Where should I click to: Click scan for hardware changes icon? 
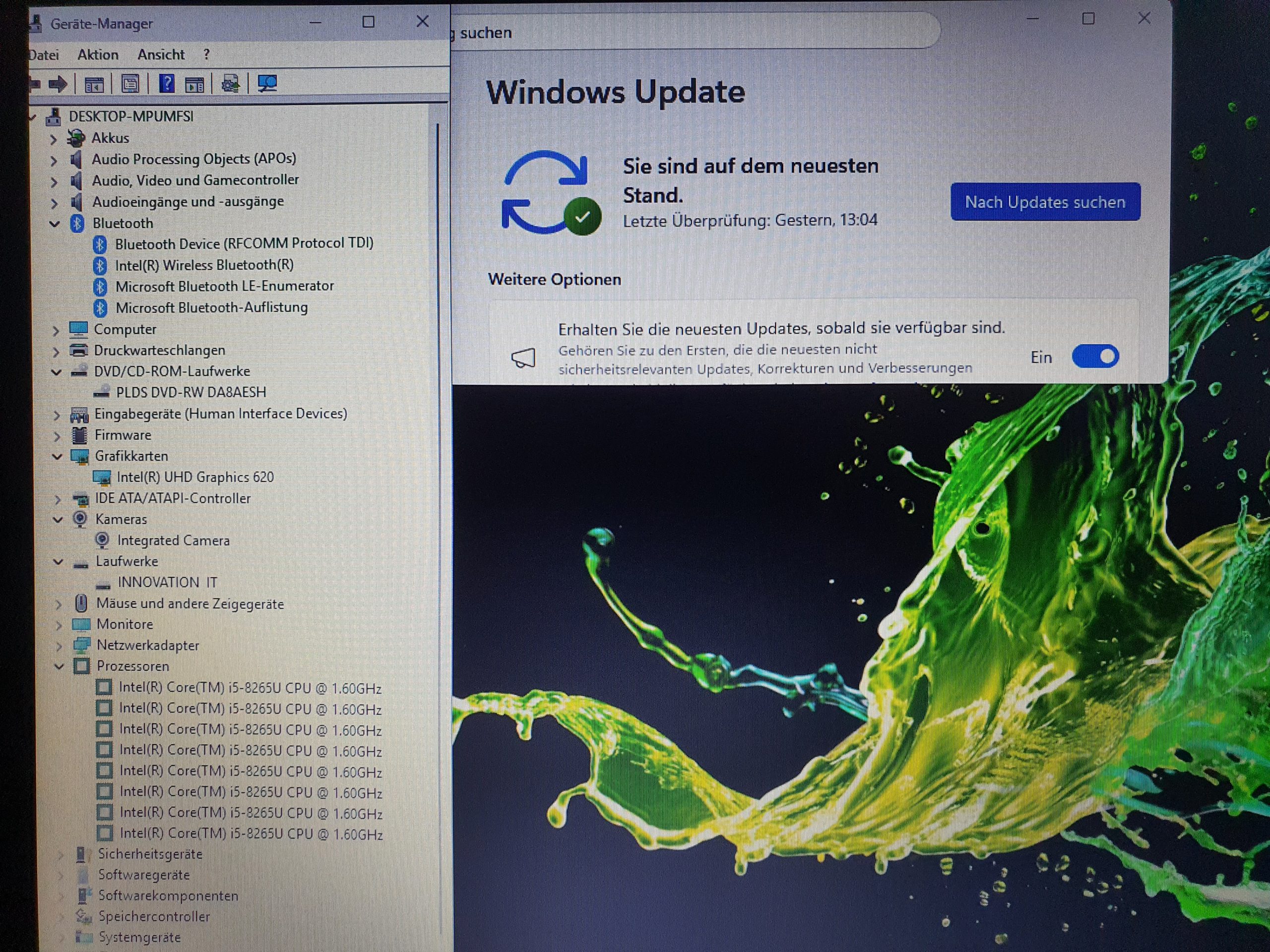pyautogui.click(x=267, y=84)
